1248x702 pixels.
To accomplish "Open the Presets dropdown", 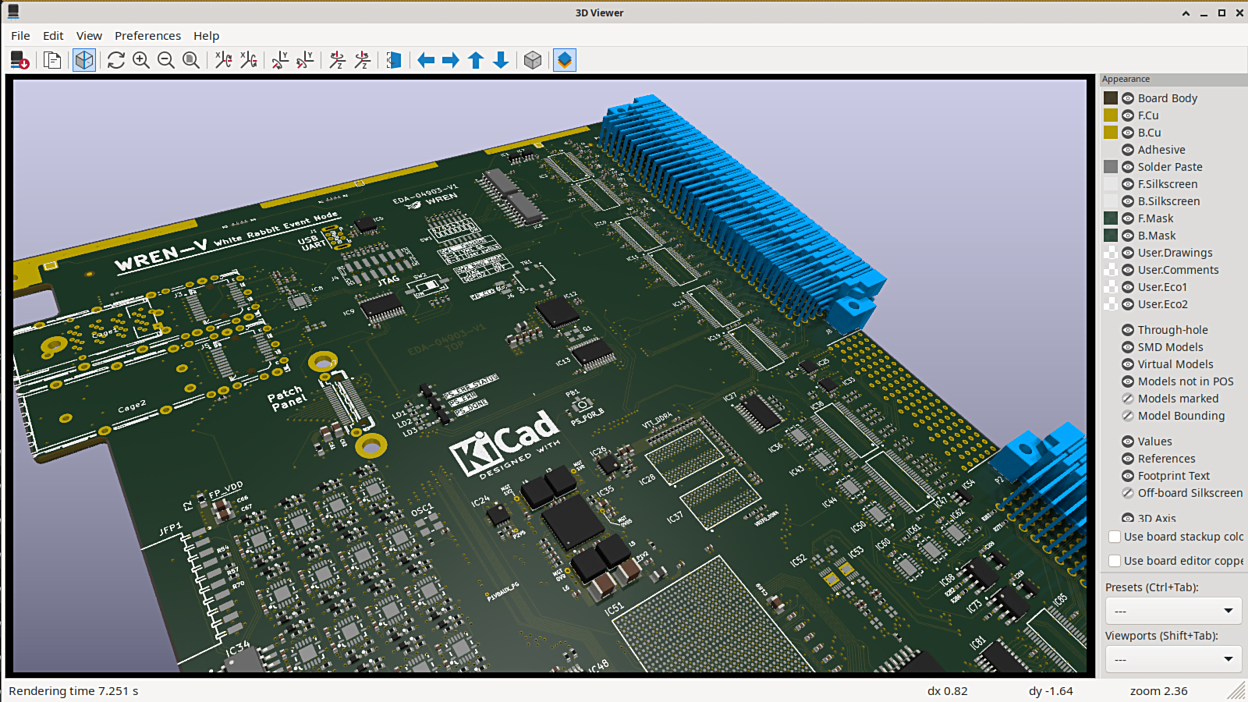I will click(1173, 611).
